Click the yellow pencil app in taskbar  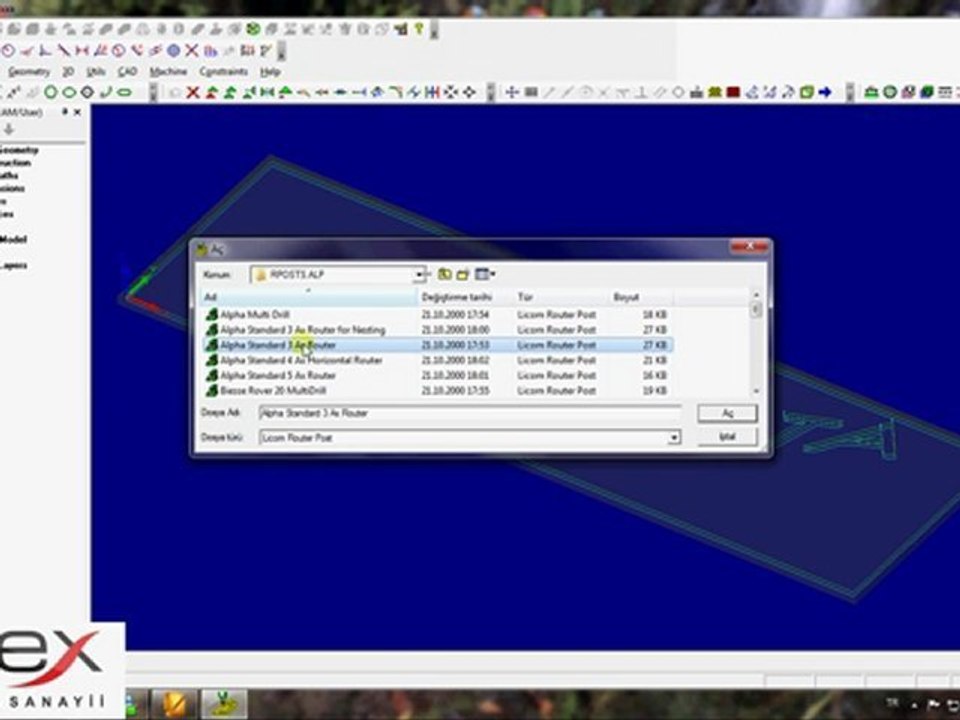click(x=174, y=705)
